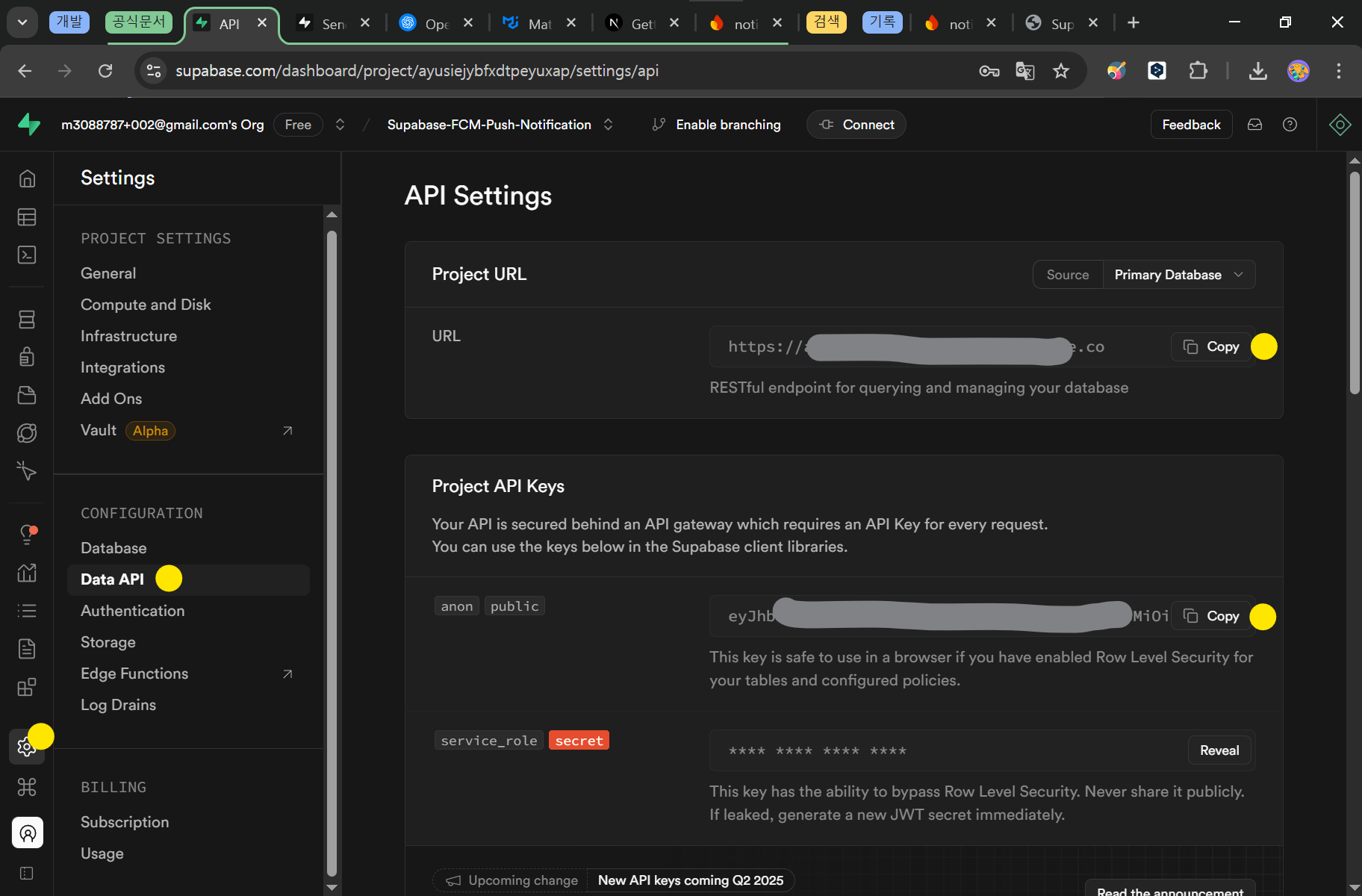Select Usage under Billing
1362x896 pixels.
(102, 853)
